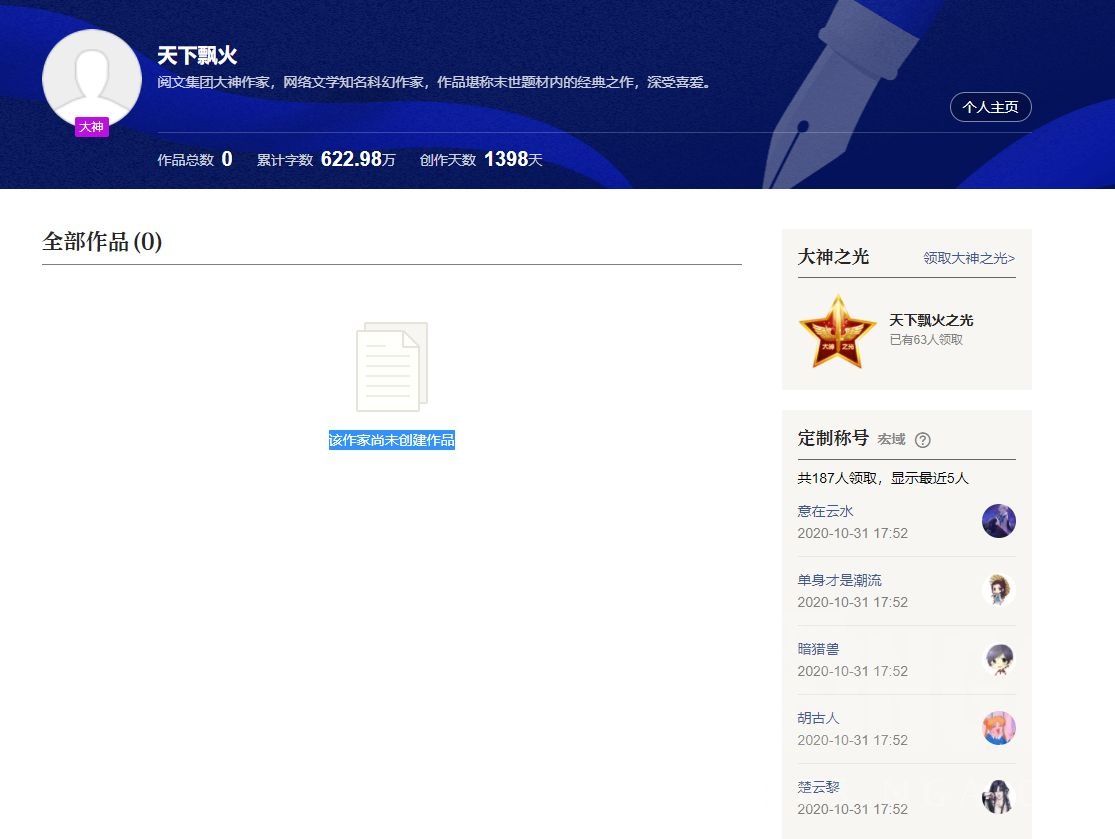Image resolution: width=1115 pixels, height=839 pixels.
Task: Open 楚云黎's profile avatar
Action: point(998,797)
